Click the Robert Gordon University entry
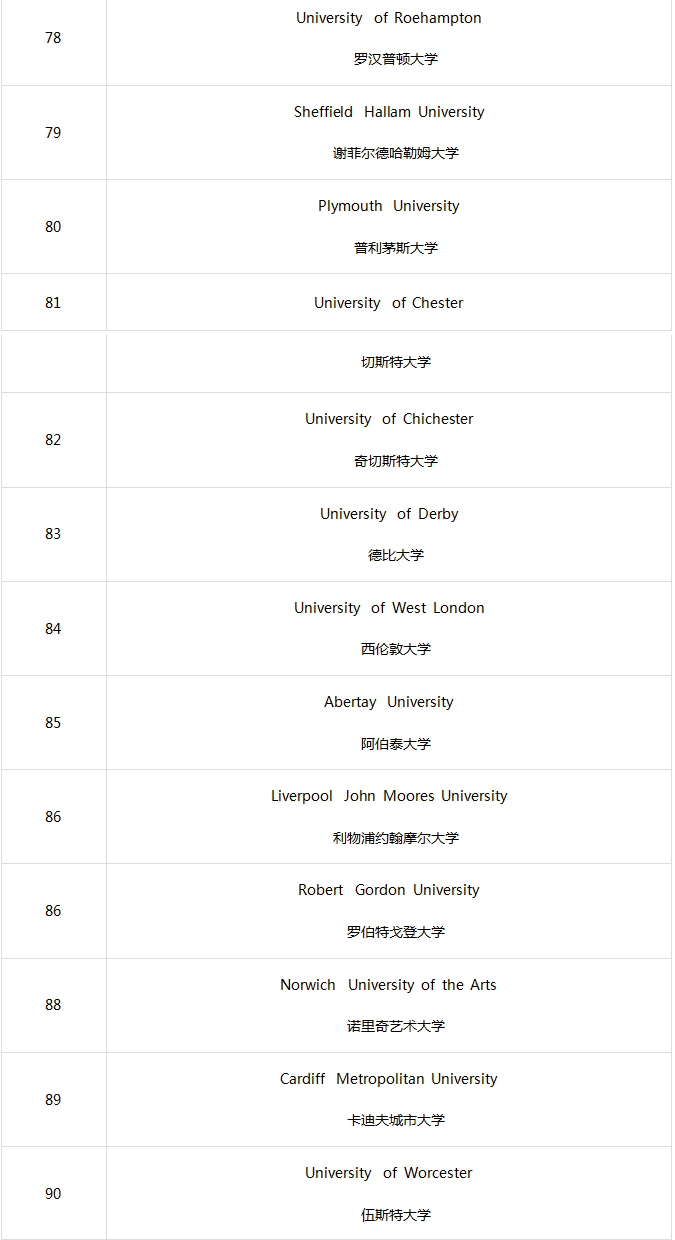 [388, 890]
